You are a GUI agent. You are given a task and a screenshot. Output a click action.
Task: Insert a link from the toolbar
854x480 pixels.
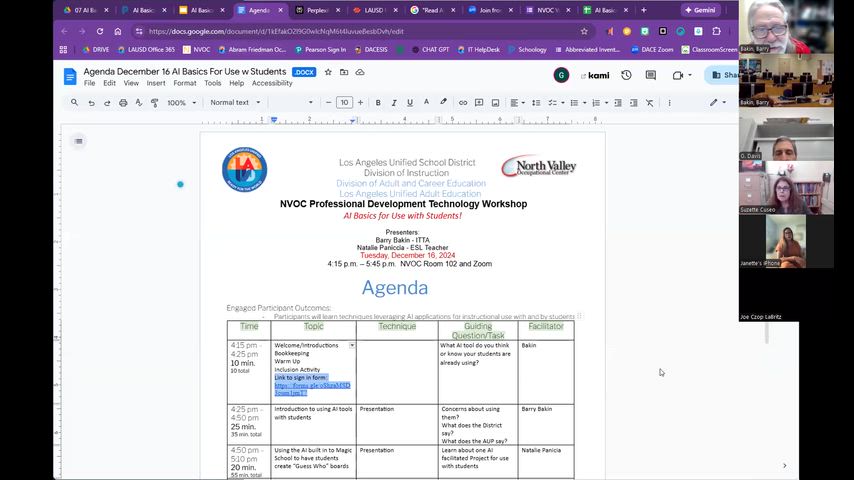tap(463, 102)
